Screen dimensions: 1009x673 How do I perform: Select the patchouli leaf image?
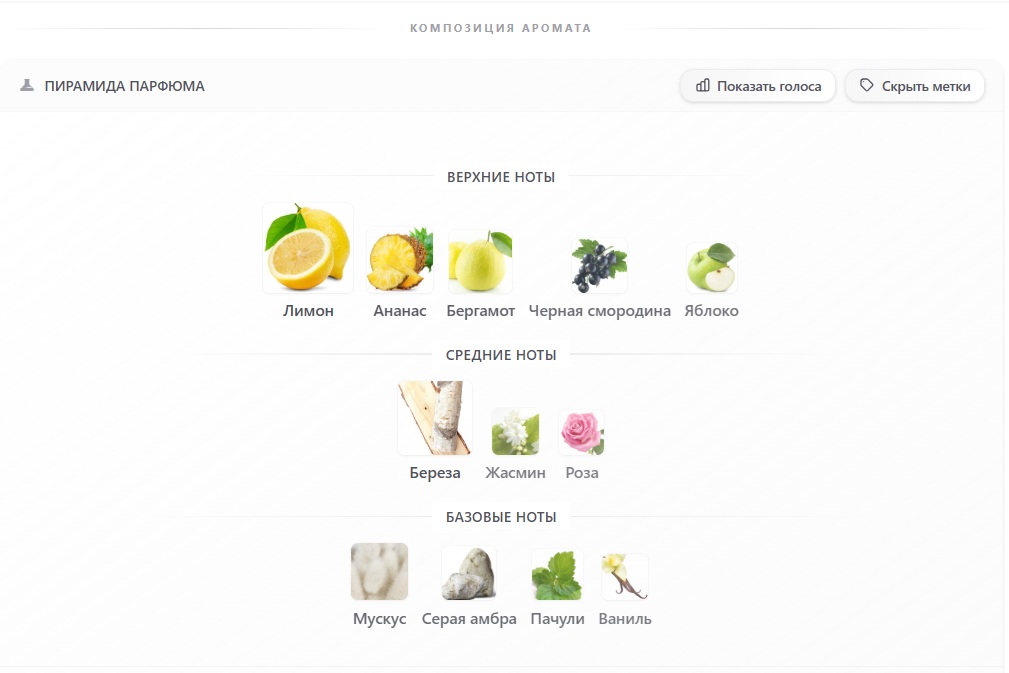[x=557, y=575]
